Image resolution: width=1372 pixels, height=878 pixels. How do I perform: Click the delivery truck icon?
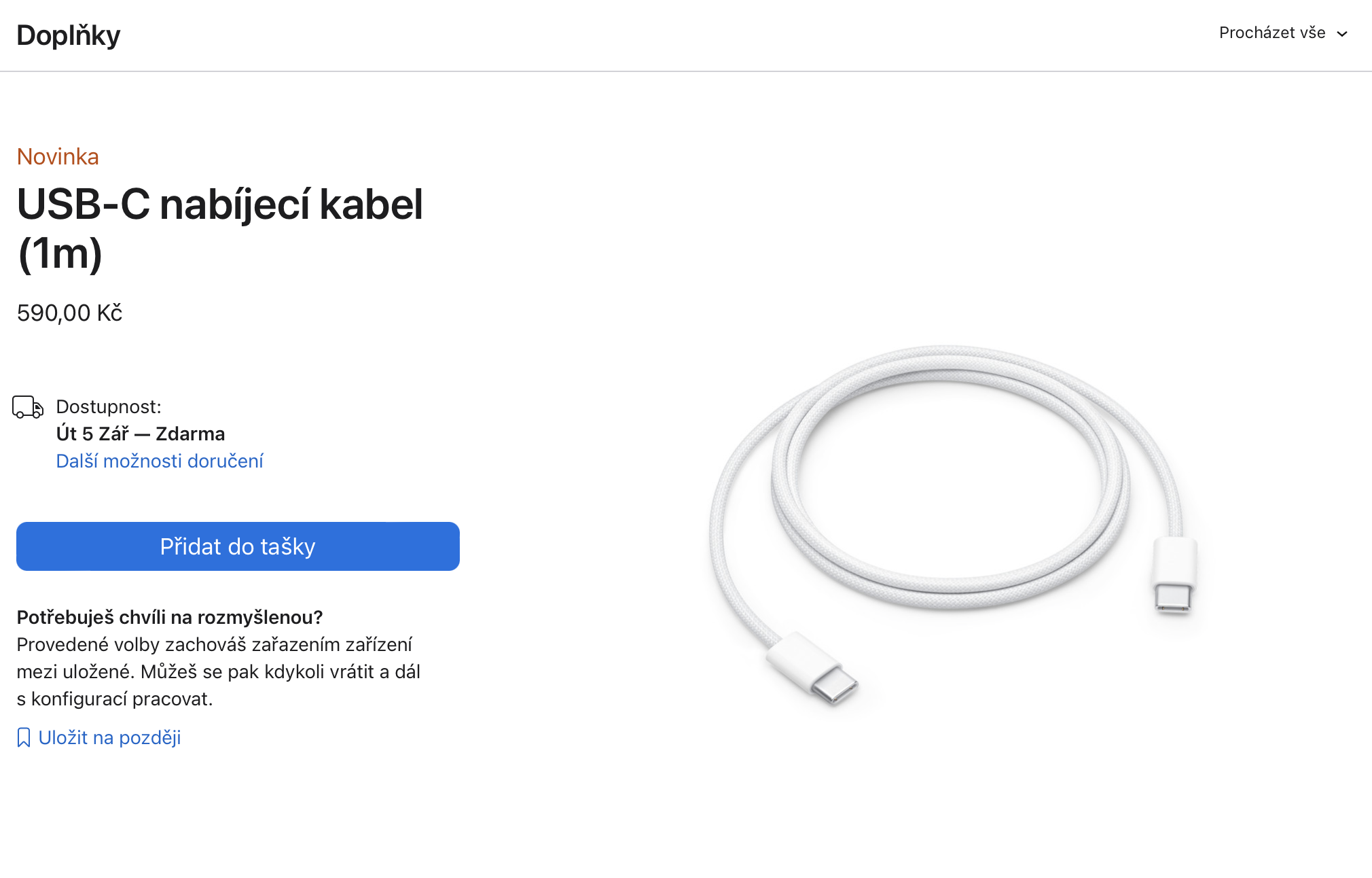point(28,407)
